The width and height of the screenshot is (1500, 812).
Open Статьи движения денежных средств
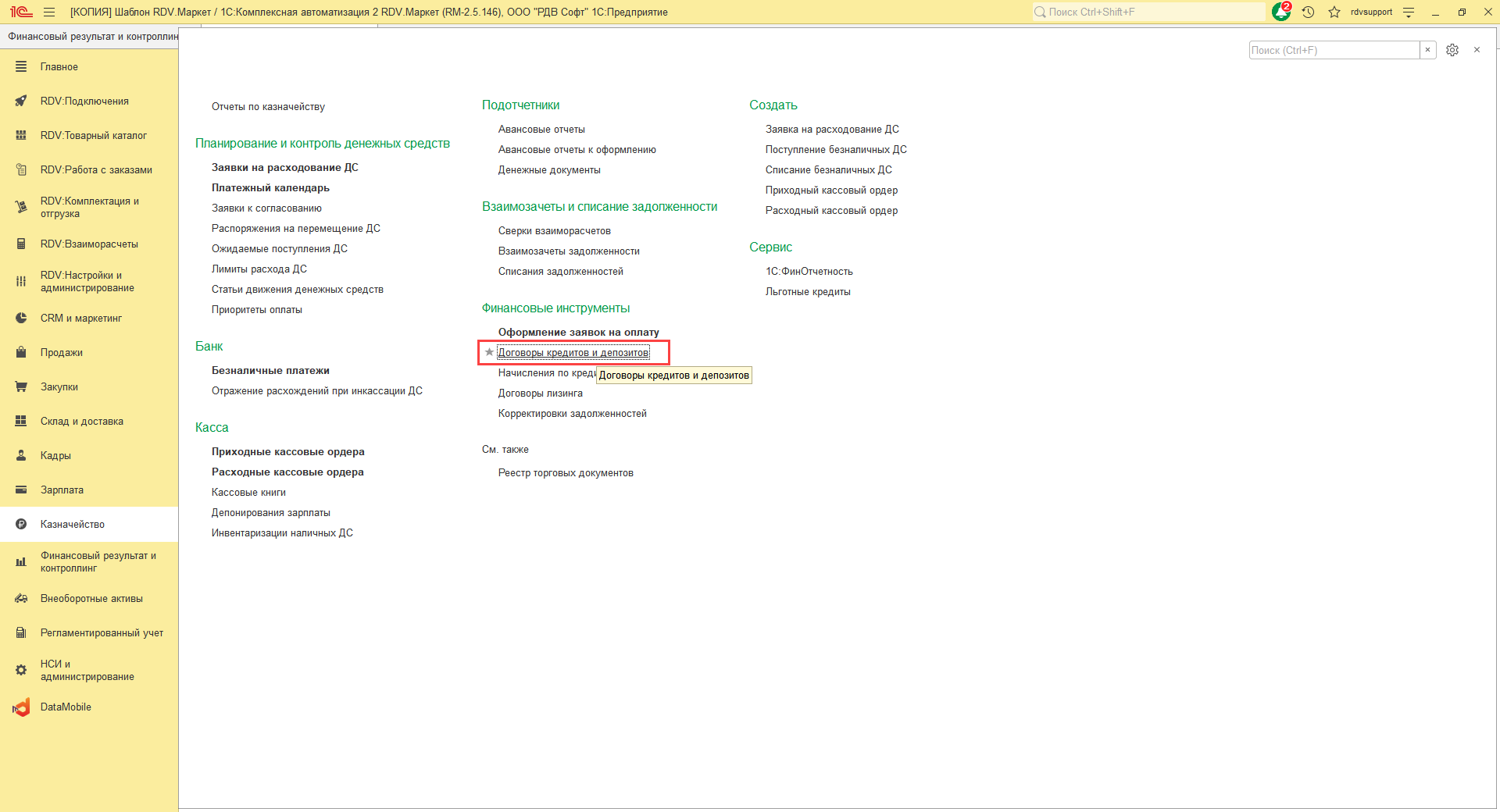tap(297, 290)
